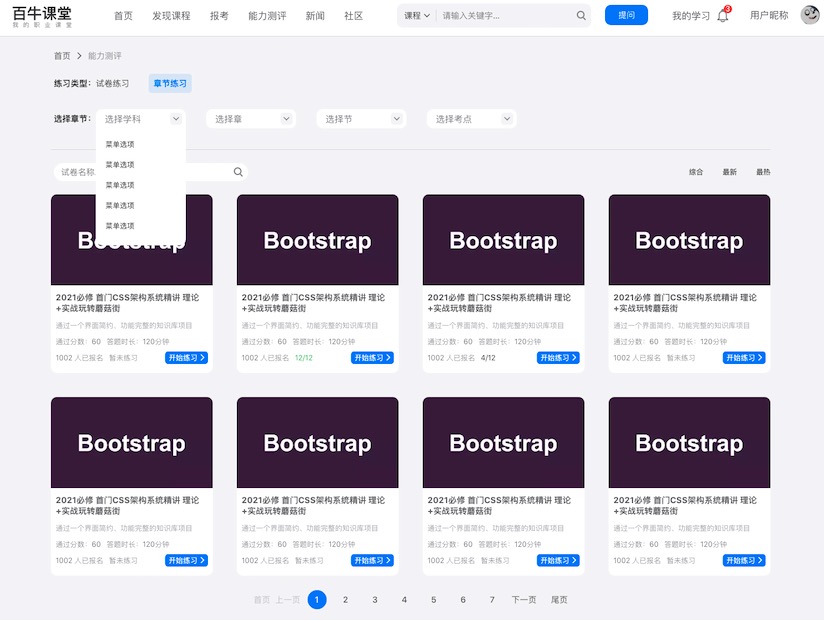This screenshot has width=824, height=620.
Task: Open the Bootstrap thumbnail of the 12/12 card
Action: pyautogui.click(x=317, y=240)
